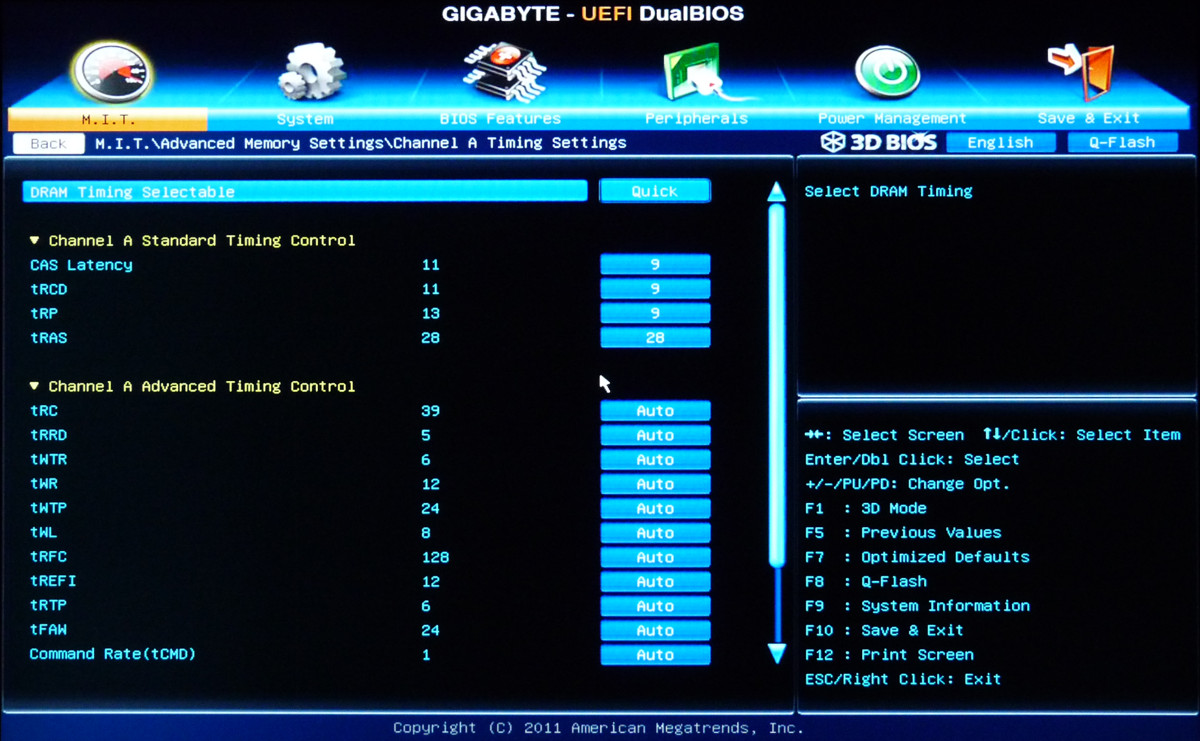Open the Power Management icon
Viewport: 1200px width, 741px height.
[x=887, y=72]
